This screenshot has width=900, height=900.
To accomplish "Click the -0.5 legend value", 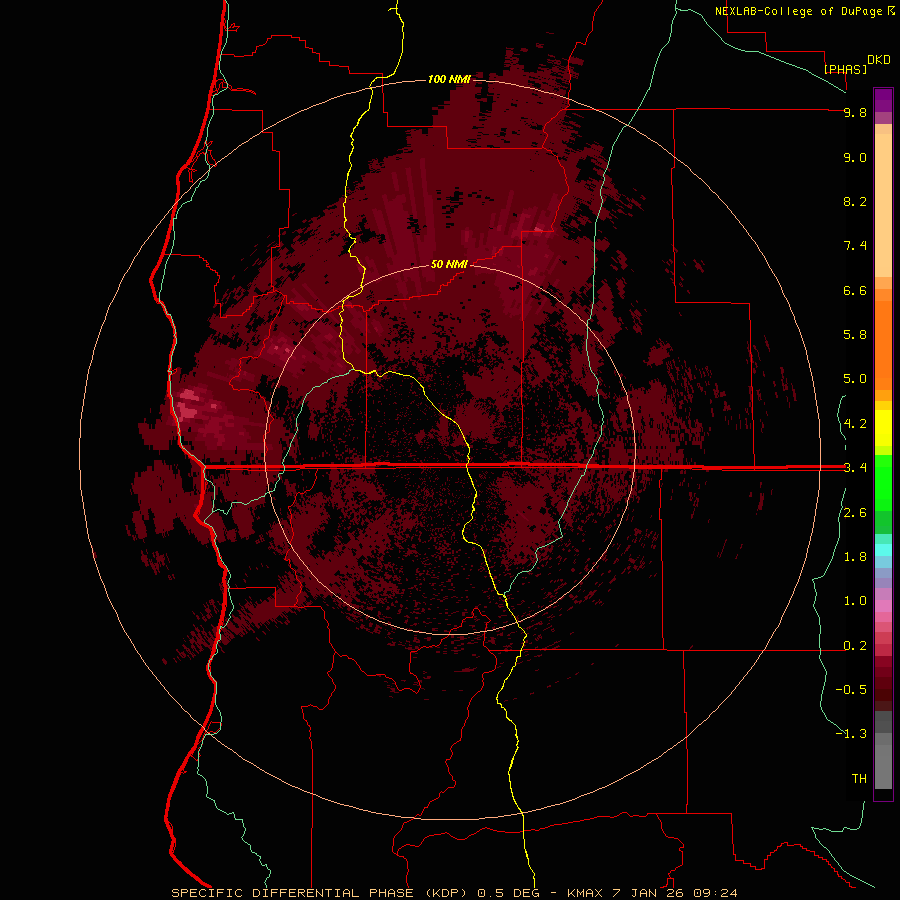I will click(x=851, y=690).
